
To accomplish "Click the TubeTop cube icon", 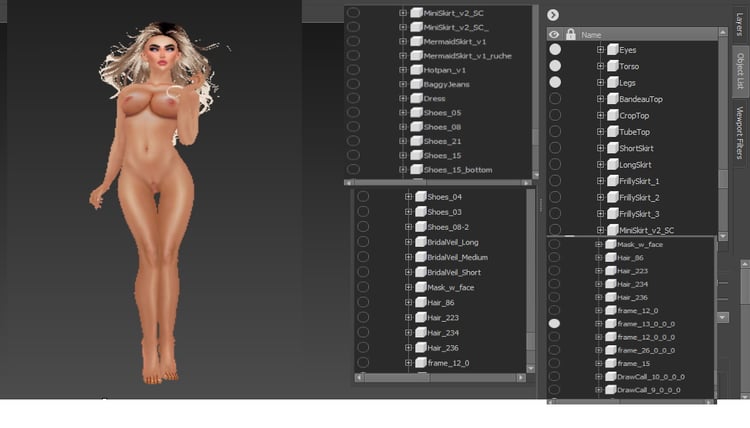I will (x=613, y=131).
